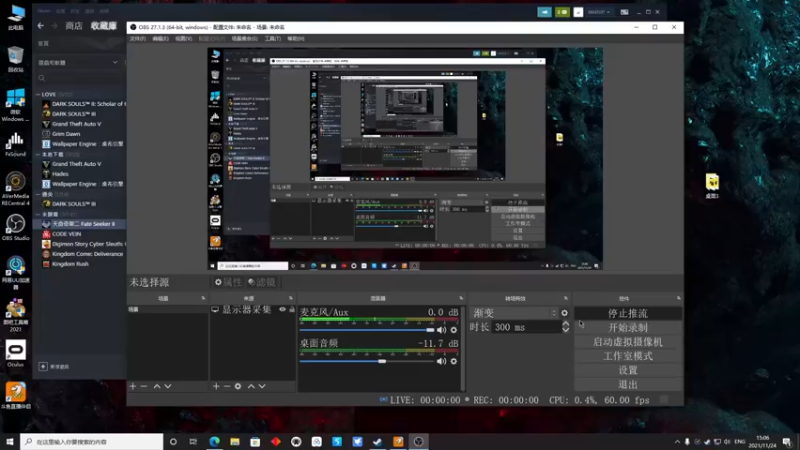Viewport: 800px width, 450px height.
Task: Remove scene using the minus icon
Action: [144, 386]
